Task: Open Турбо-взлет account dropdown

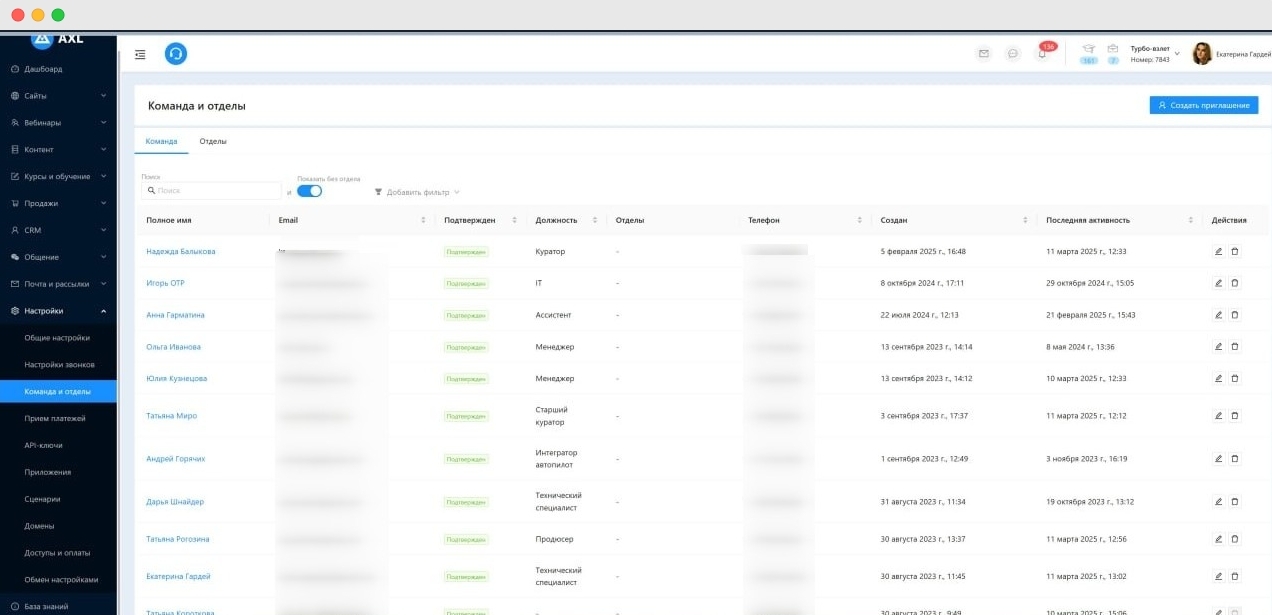Action: (1155, 54)
